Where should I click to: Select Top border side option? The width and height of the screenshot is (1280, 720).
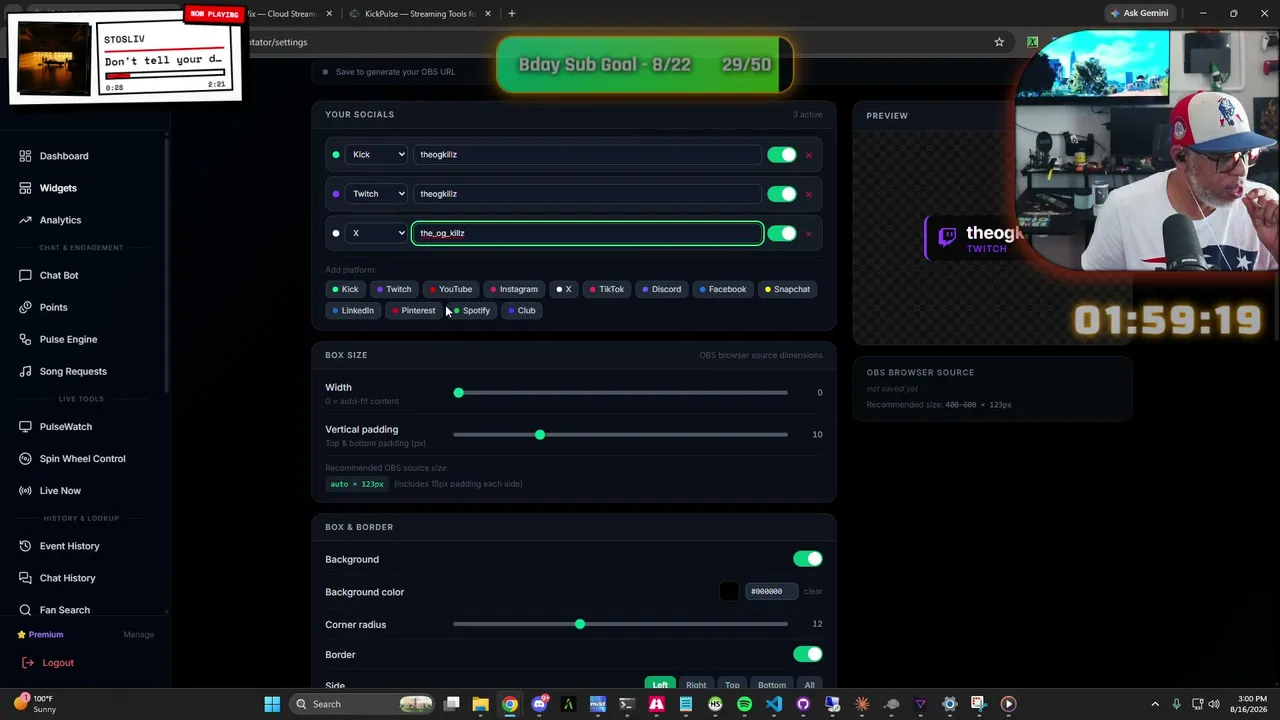[732, 685]
